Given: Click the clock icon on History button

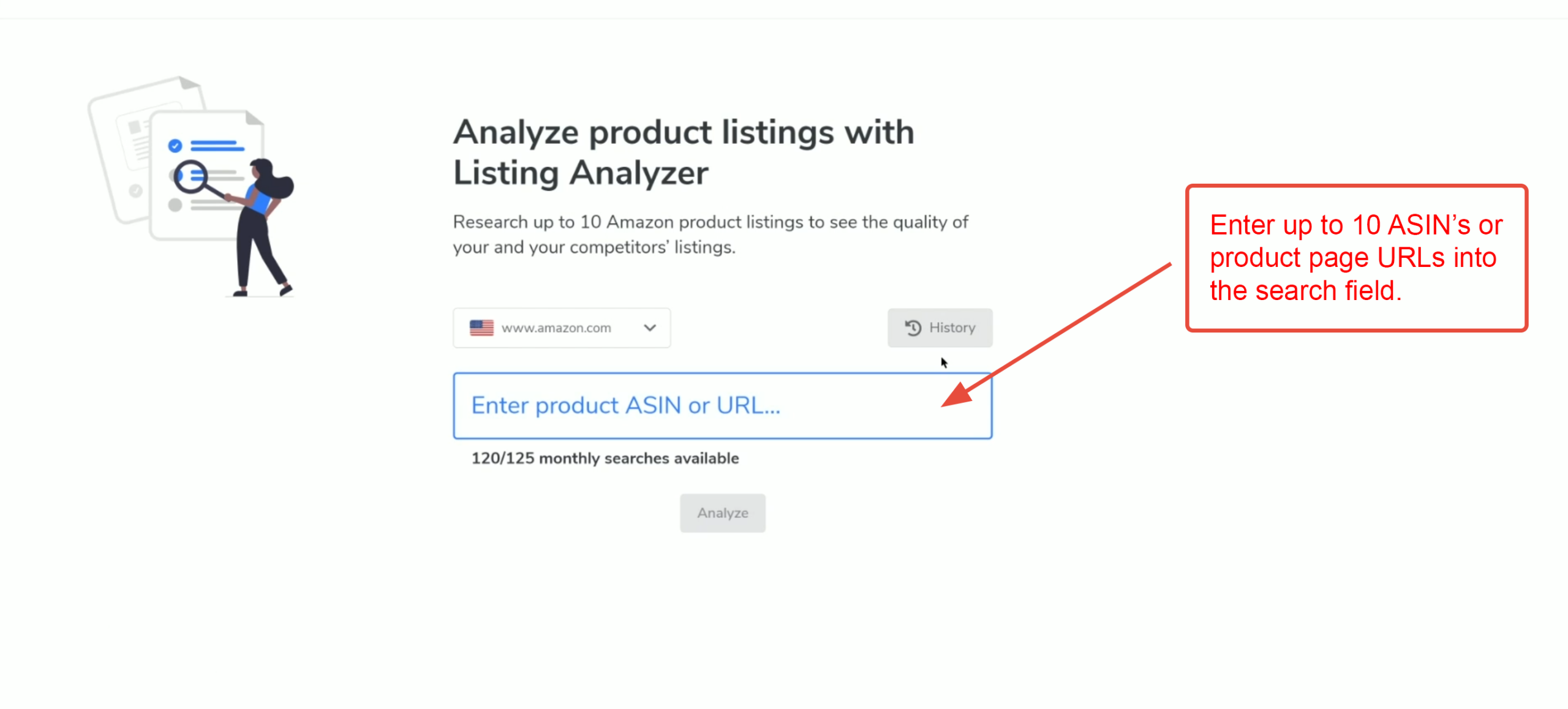Looking at the screenshot, I should 913,328.
